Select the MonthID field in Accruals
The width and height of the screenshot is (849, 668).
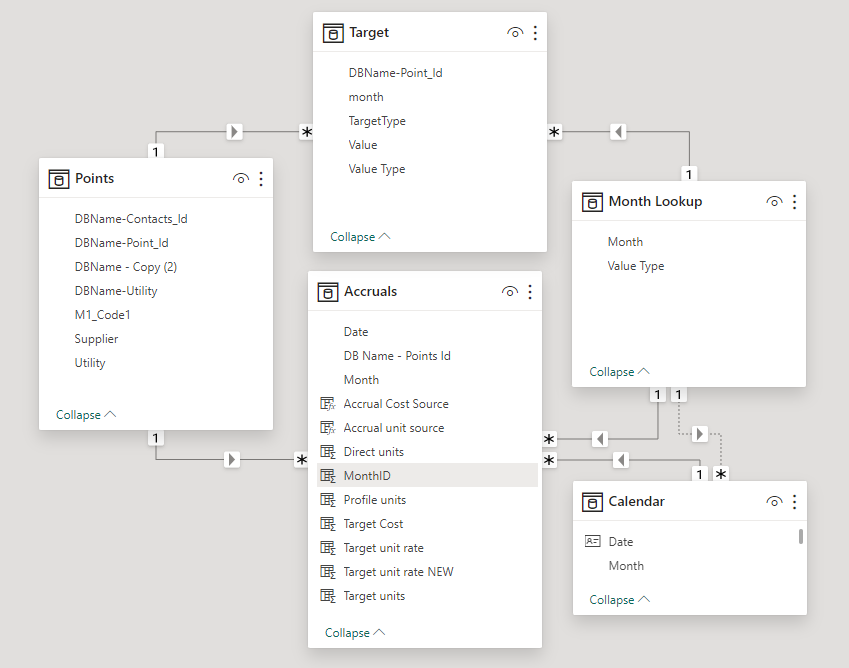point(367,476)
